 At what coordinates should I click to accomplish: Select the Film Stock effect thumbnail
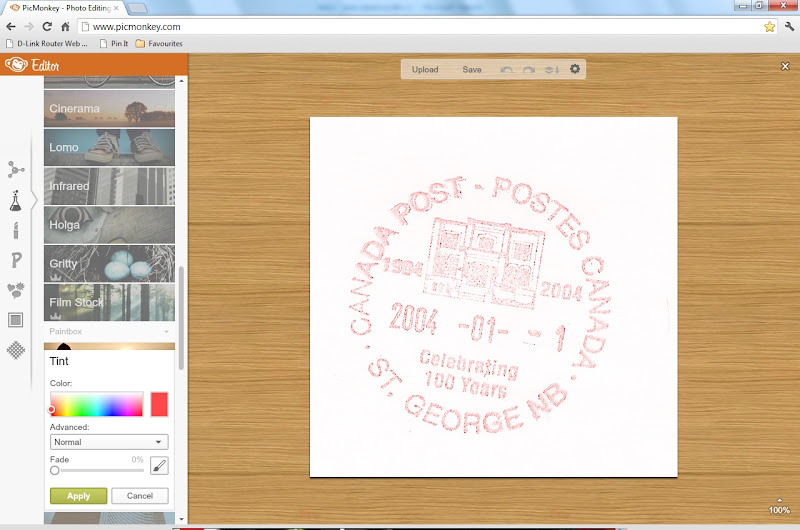pyautogui.click(x=109, y=302)
